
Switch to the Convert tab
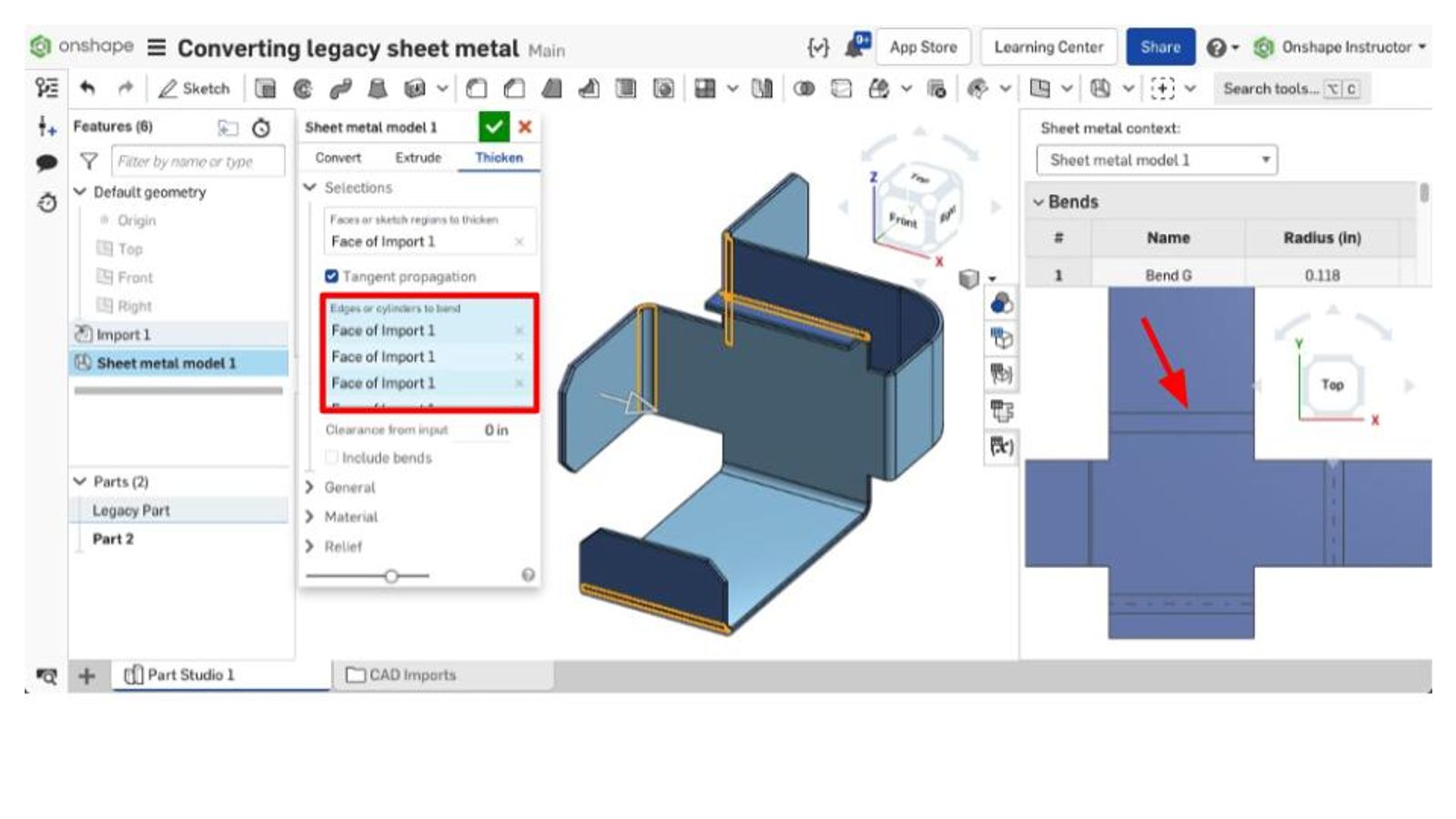click(338, 157)
